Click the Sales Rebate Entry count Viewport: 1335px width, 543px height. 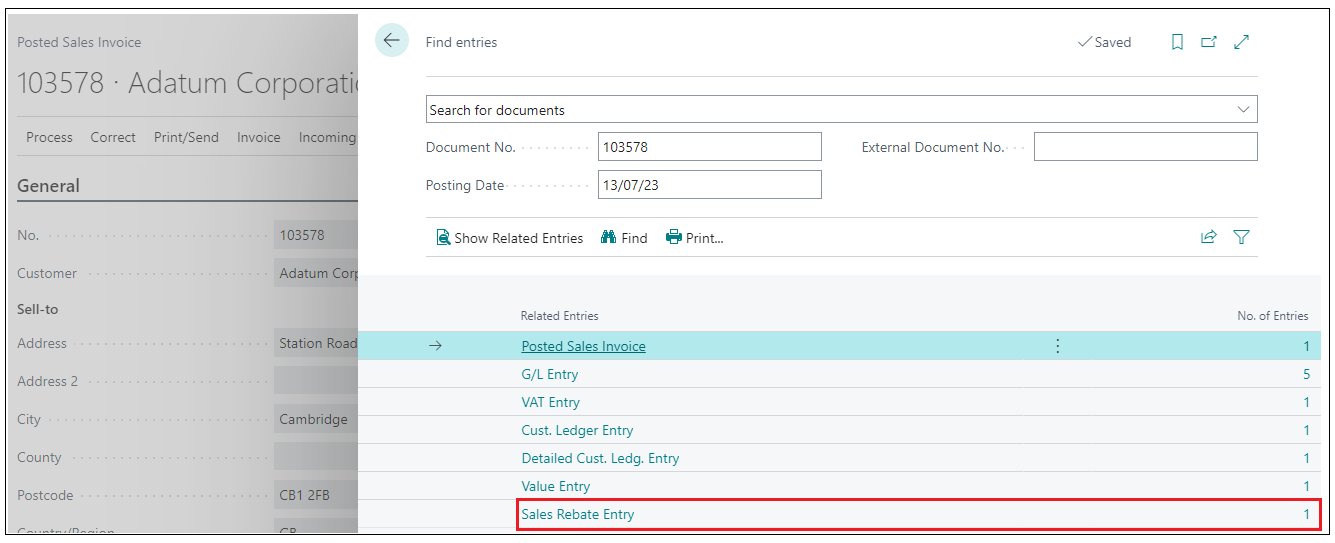point(1306,514)
